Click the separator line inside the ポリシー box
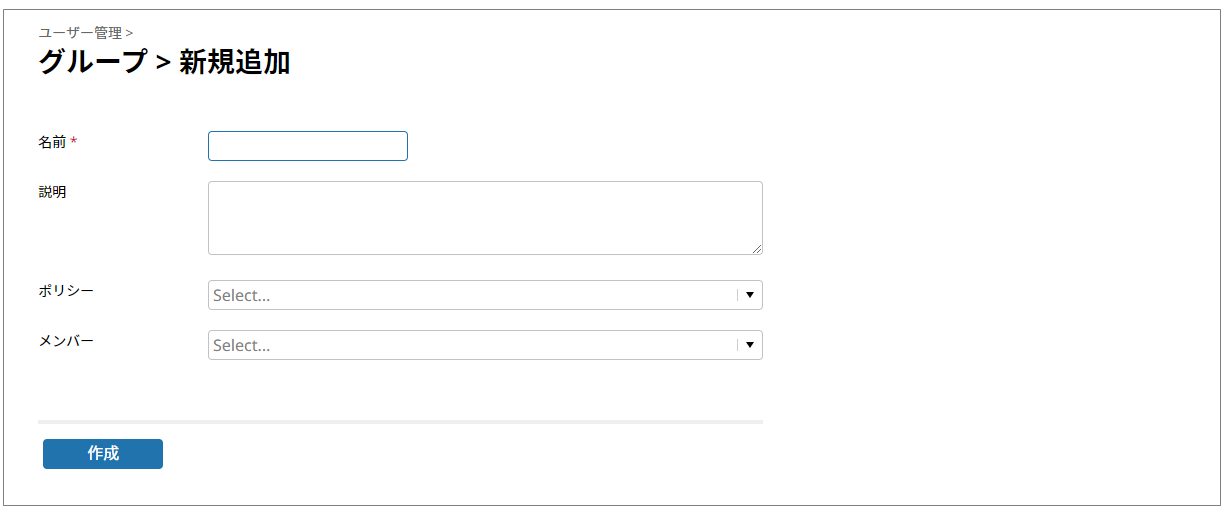Viewport: 1225px width, 514px height. pos(737,295)
